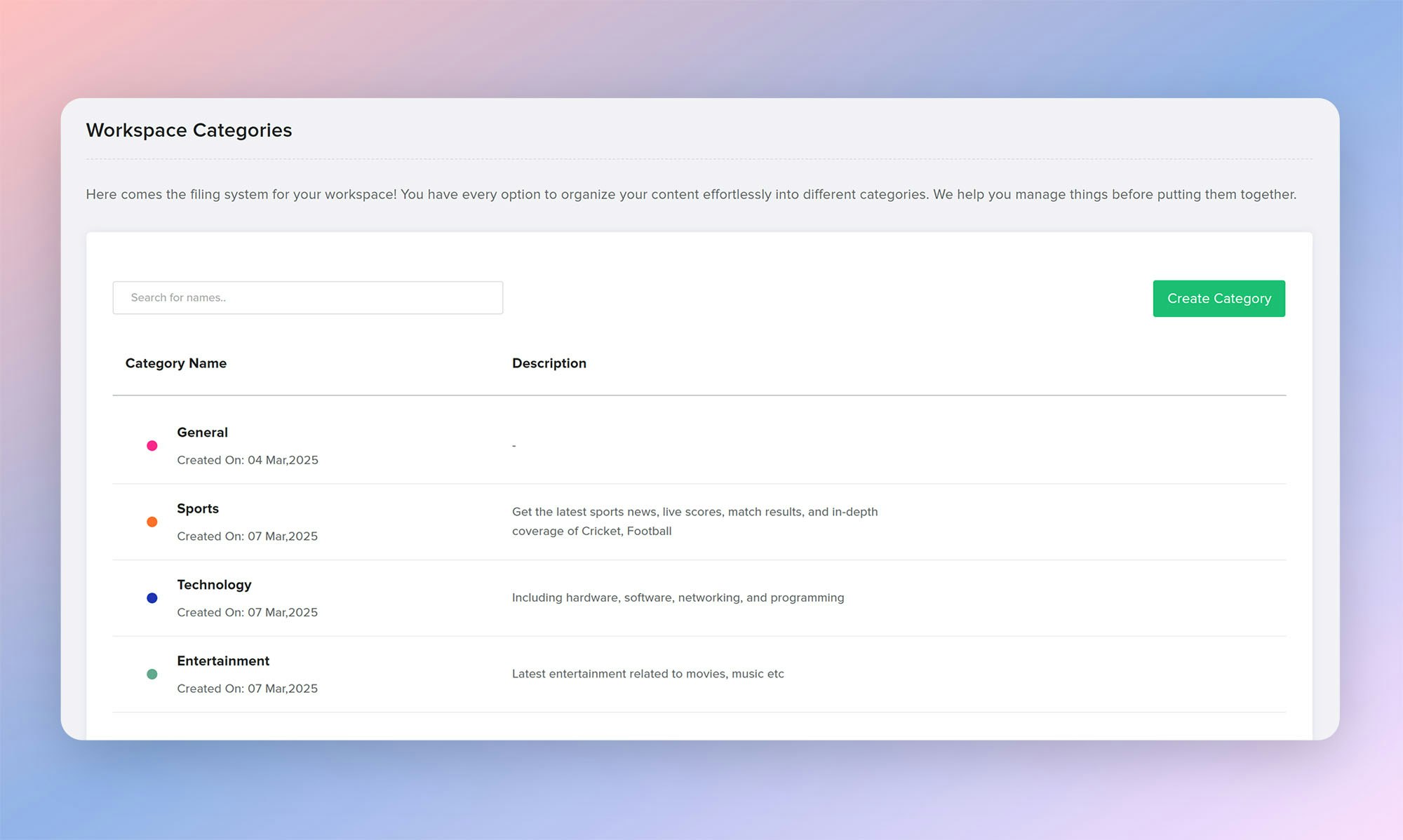1403x840 pixels.
Task: Focus the Search for names field
Action: (x=307, y=298)
